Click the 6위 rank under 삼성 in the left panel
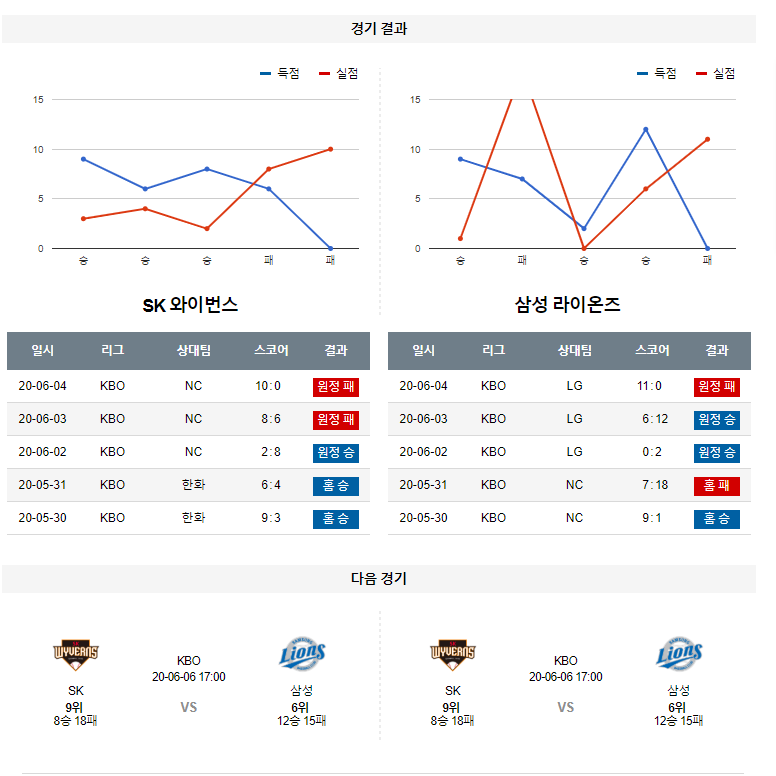The height and width of the screenshot is (776, 776). pos(300,708)
